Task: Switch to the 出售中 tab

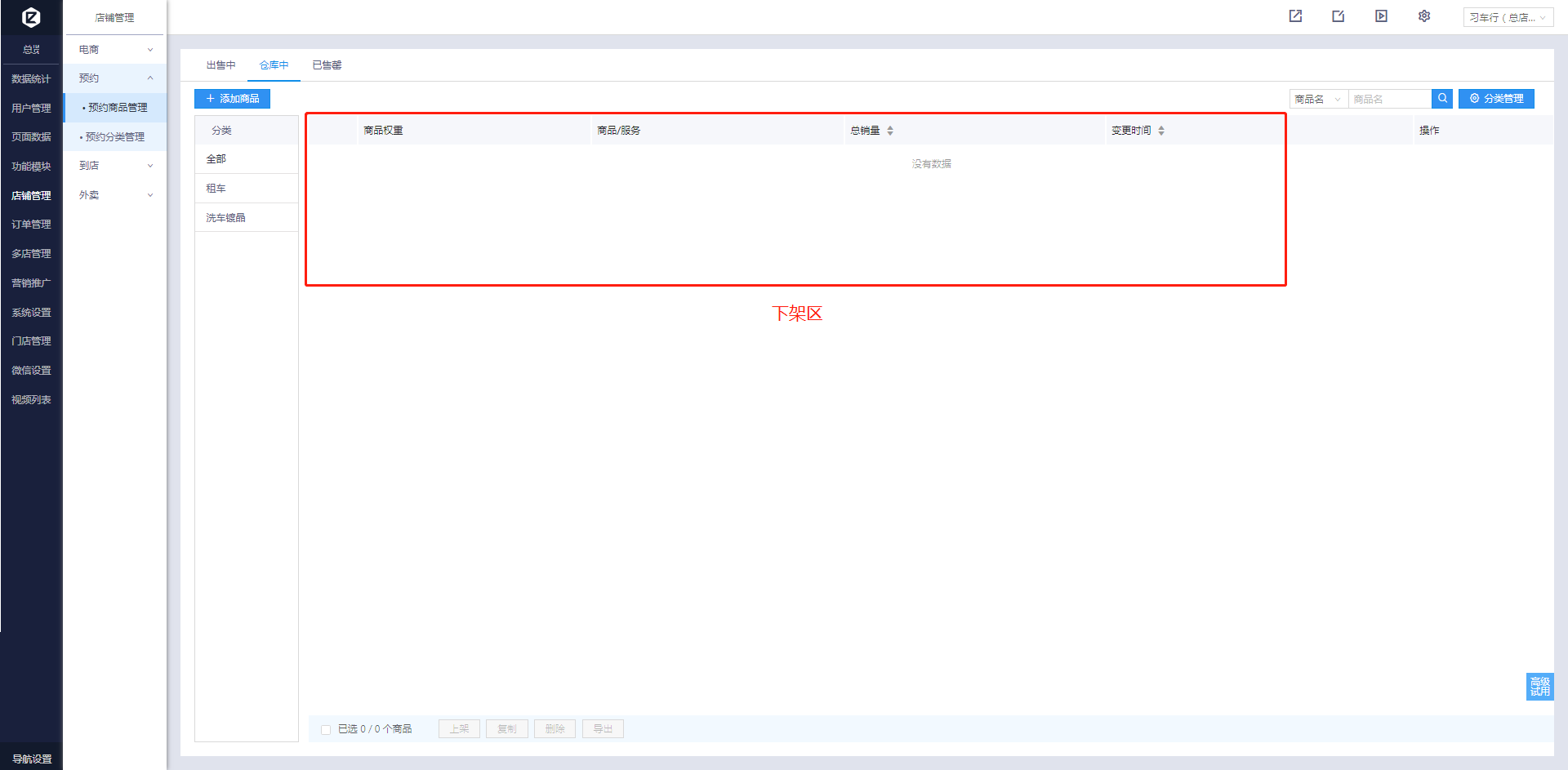Action: tap(220, 65)
